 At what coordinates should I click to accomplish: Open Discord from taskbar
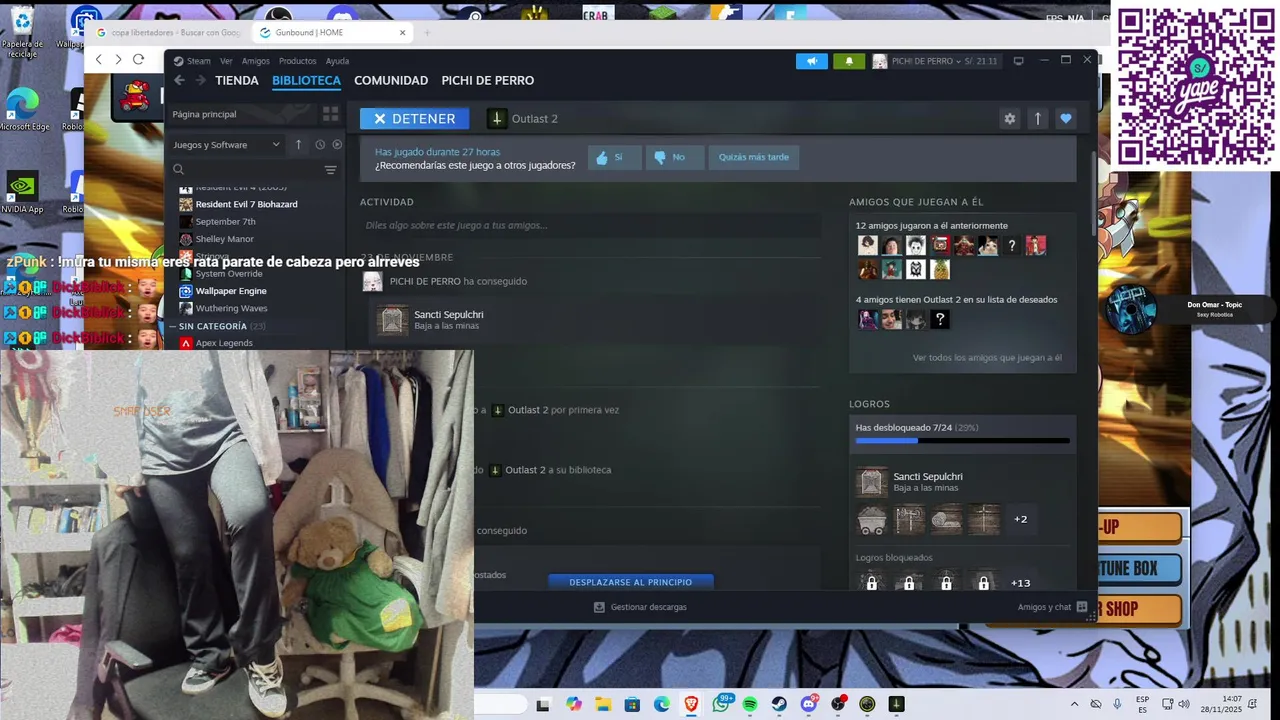click(809, 704)
